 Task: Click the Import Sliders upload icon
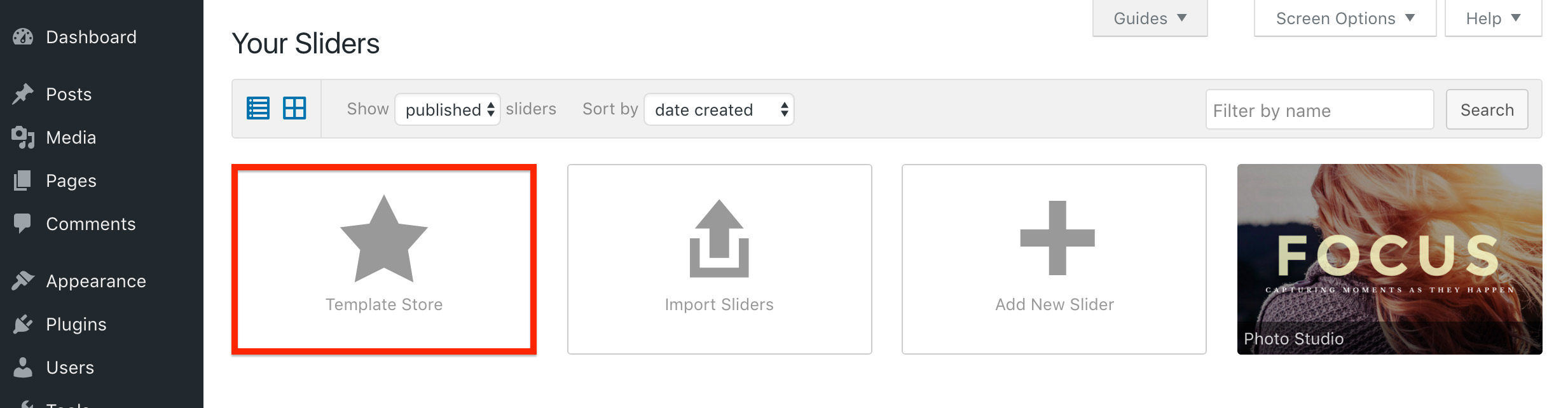pos(719,239)
